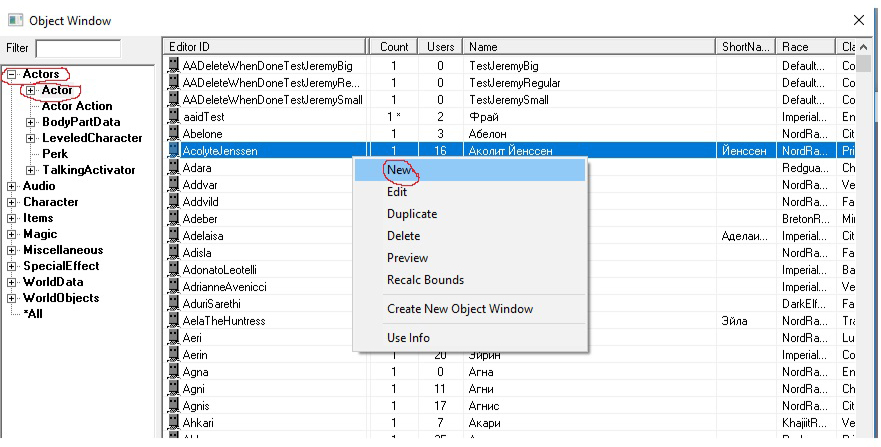Viewport: 881px width, 447px height.
Task: Expand the BodyPartData tree node
Action: click(x=30, y=122)
